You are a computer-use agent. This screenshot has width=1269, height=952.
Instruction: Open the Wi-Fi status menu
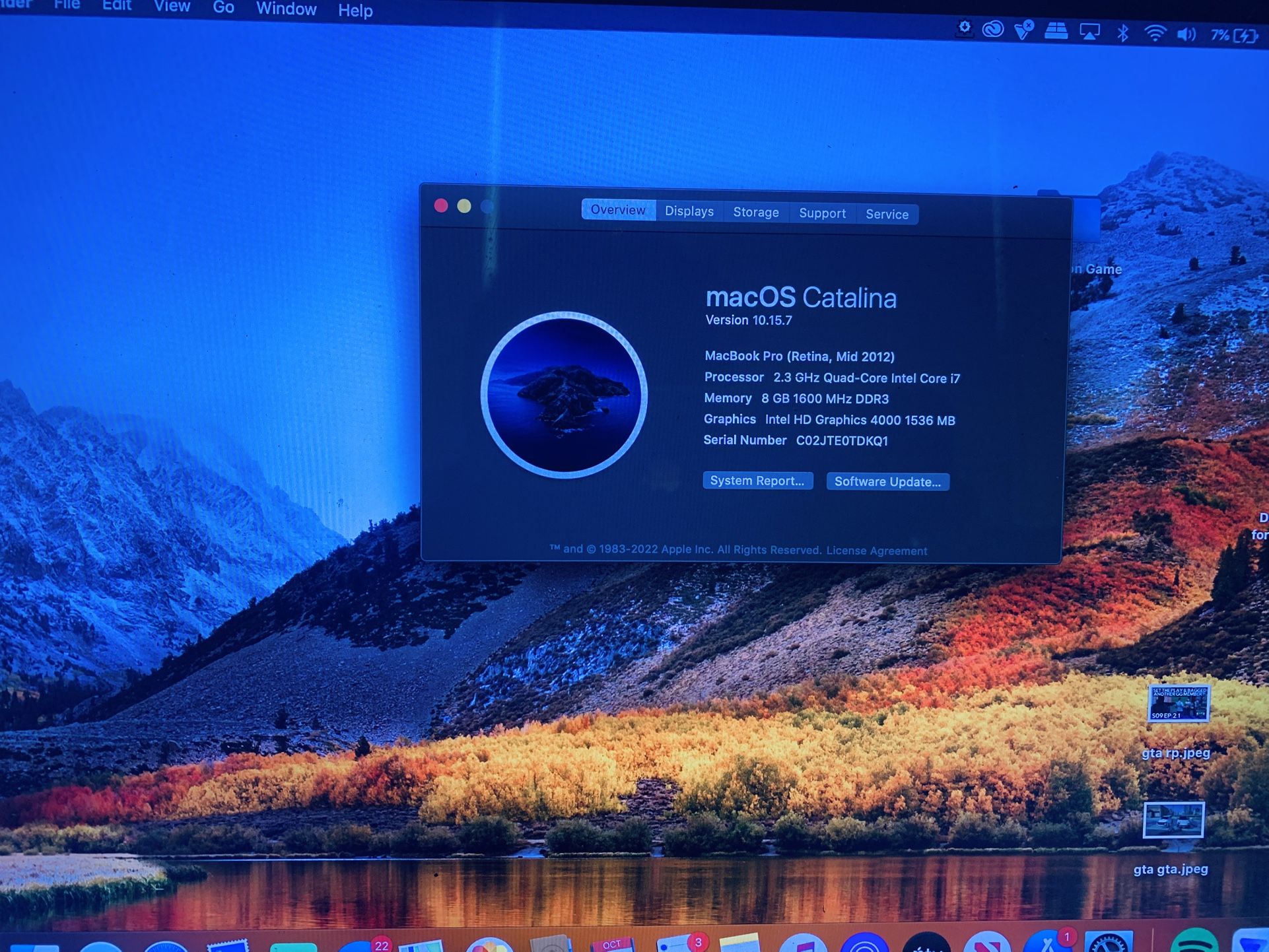1155,30
